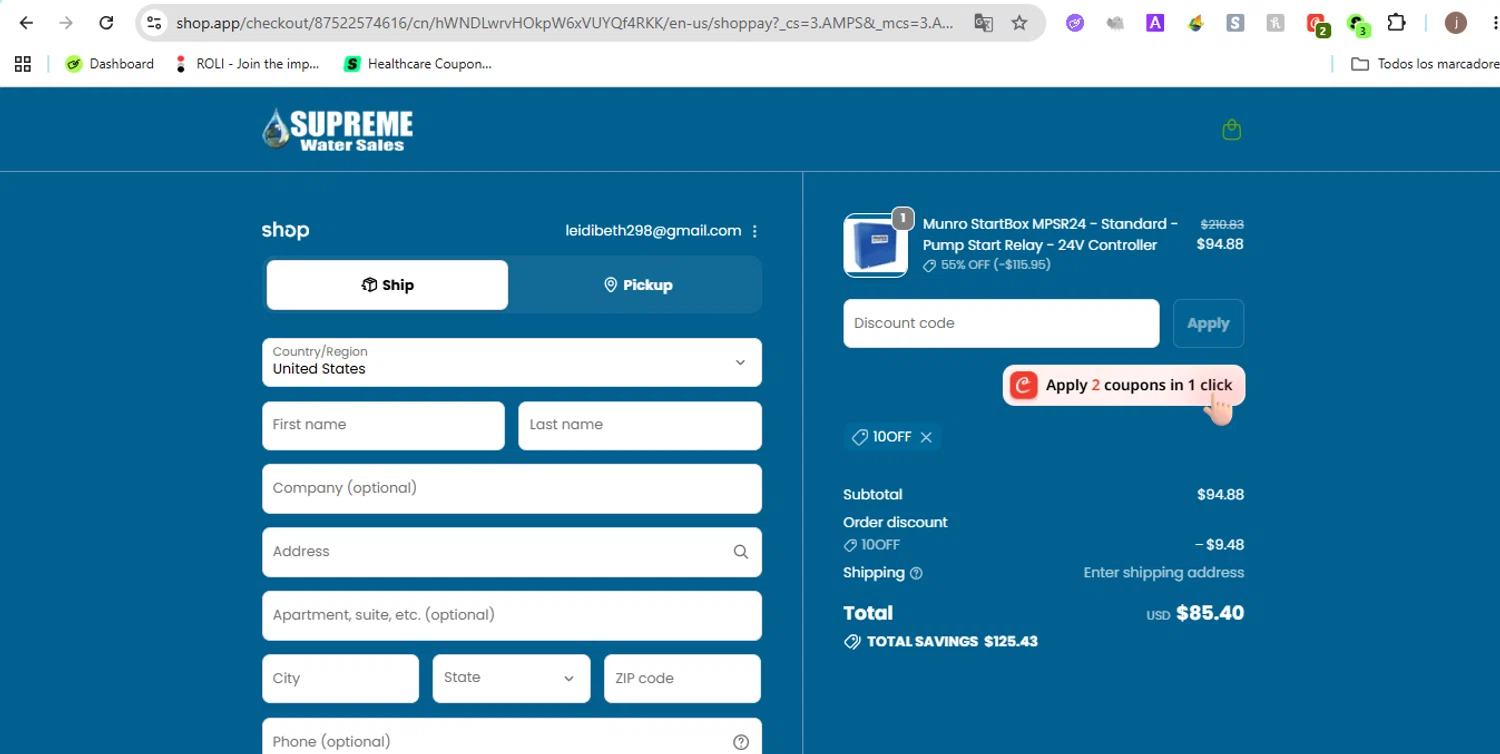1500x754 pixels.
Task: Open Dashboard bookmark
Action: pyautogui.click(x=109, y=64)
